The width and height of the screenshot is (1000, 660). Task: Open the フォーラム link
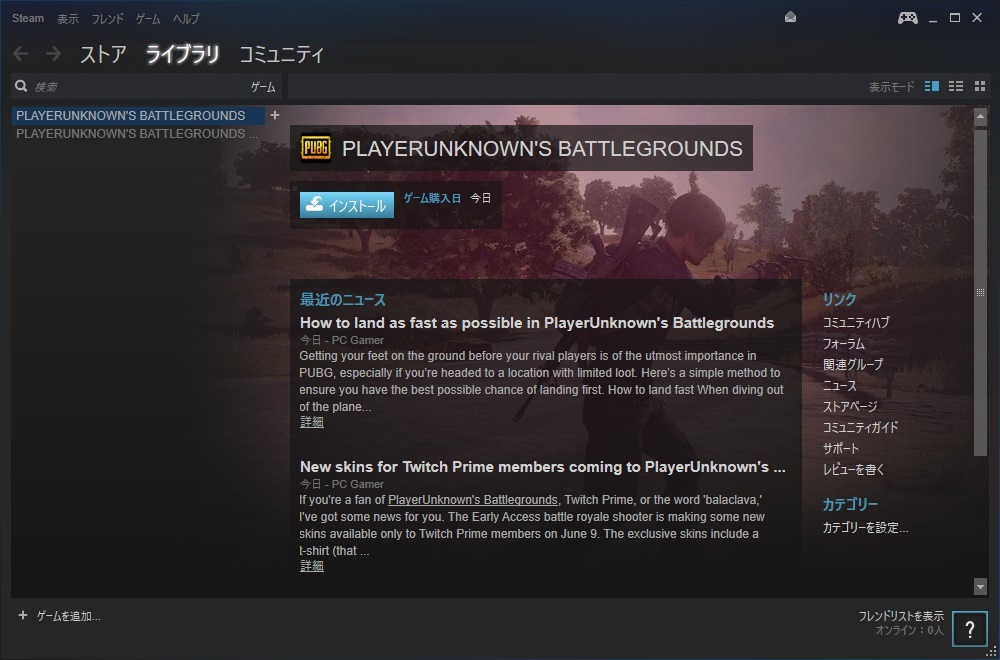pos(844,344)
